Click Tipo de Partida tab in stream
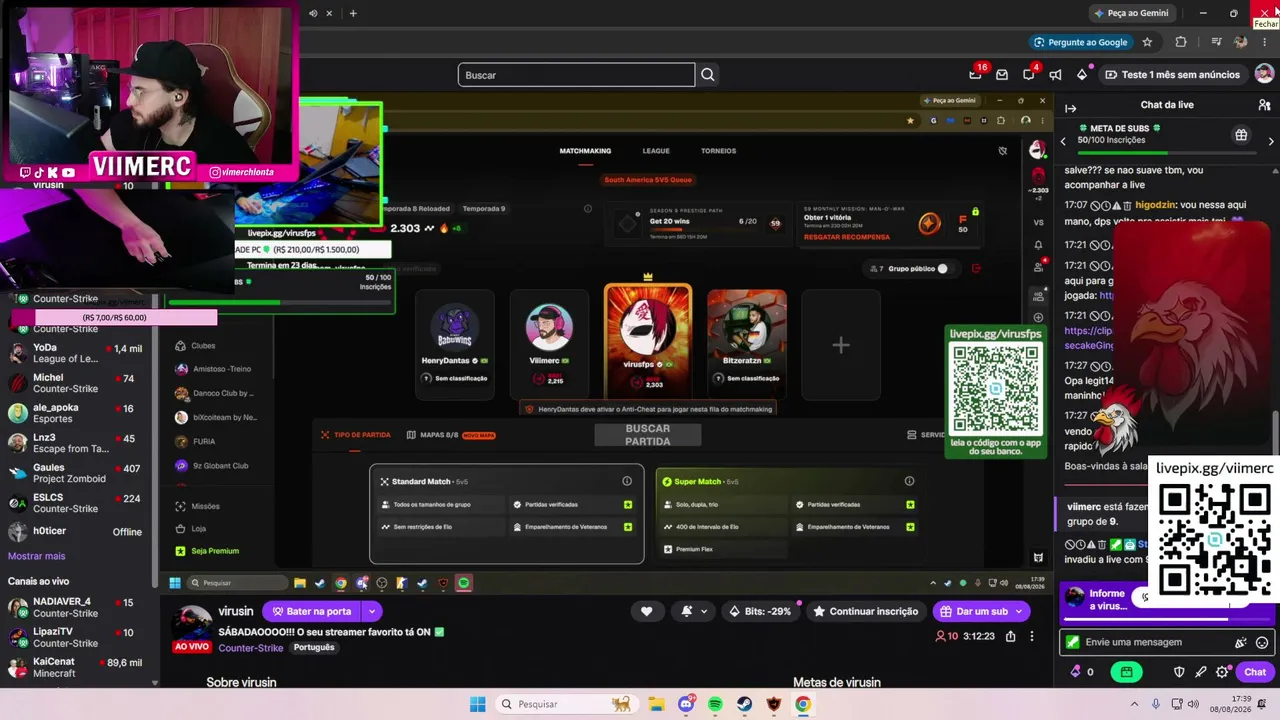The image size is (1280, 720). [356, 435]
